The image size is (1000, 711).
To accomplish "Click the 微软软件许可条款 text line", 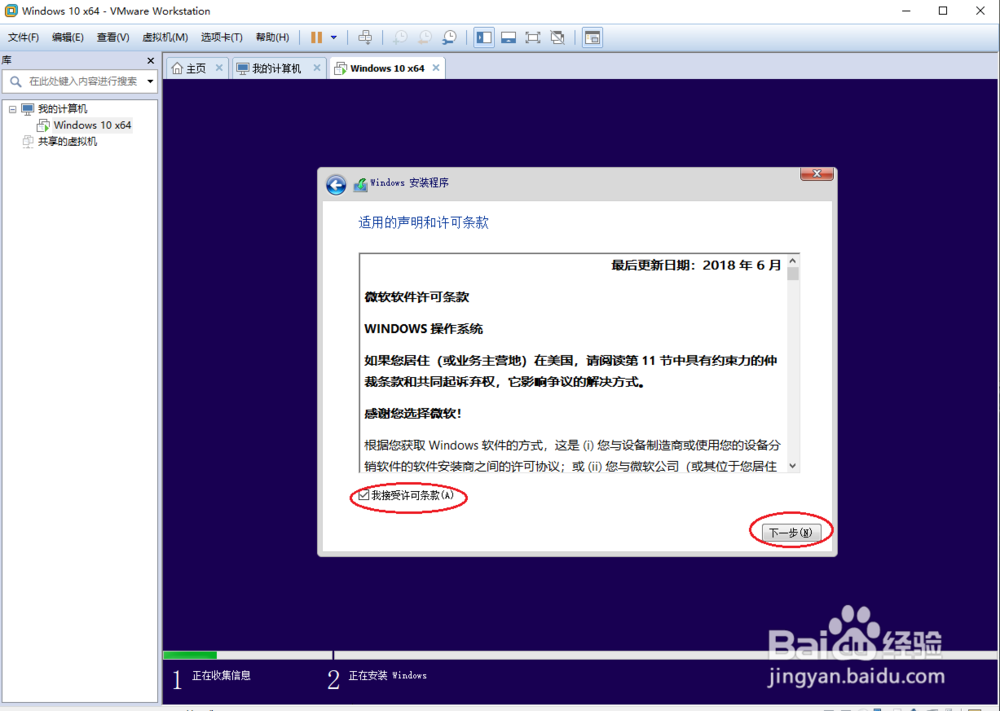I will click(416, 297).
